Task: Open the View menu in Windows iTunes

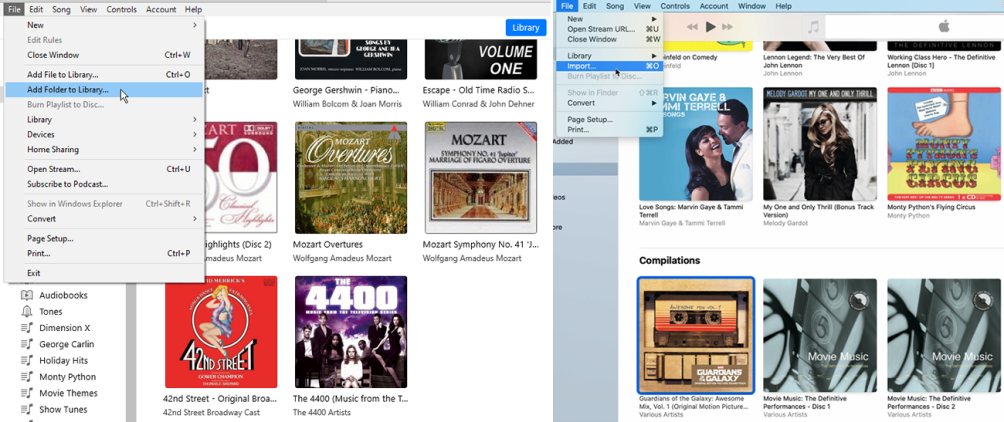Action: [89, 9]
